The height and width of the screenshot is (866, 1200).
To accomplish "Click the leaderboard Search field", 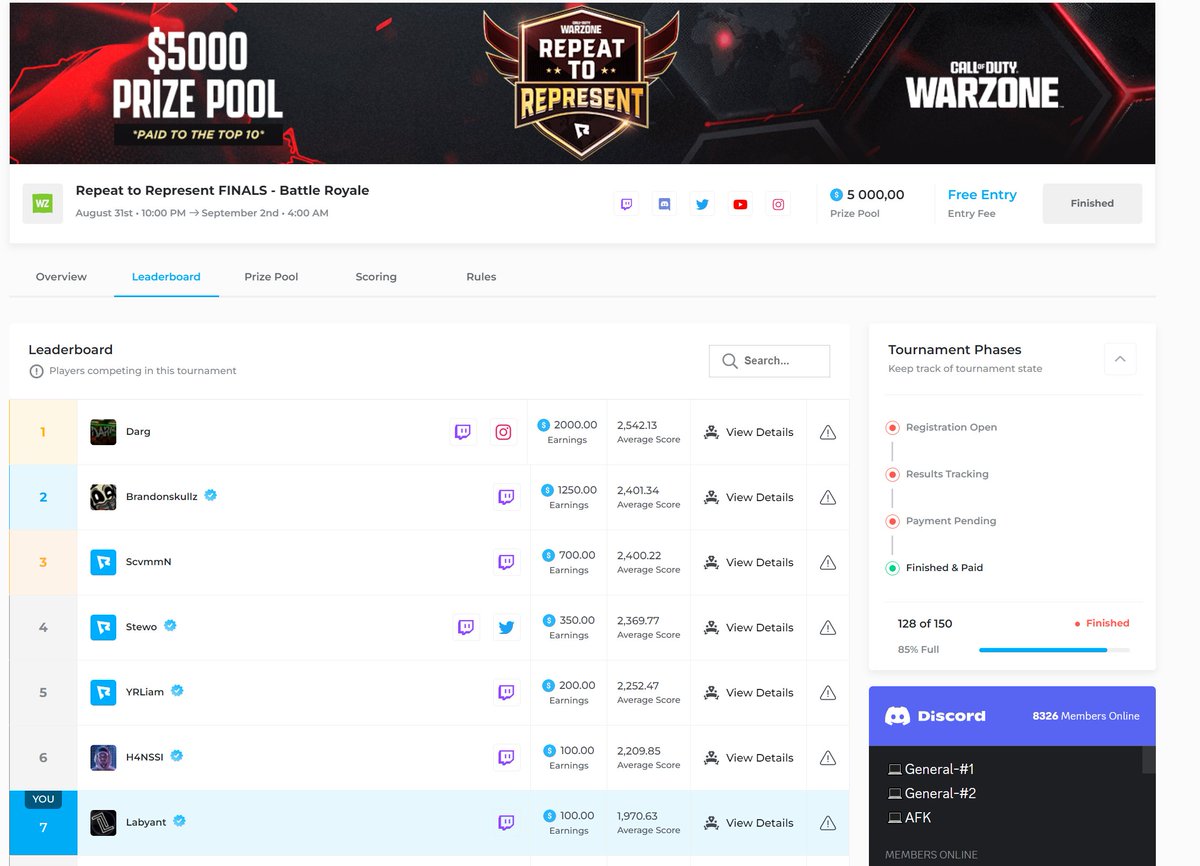I will pyautogui.click(x=769, y=360).
